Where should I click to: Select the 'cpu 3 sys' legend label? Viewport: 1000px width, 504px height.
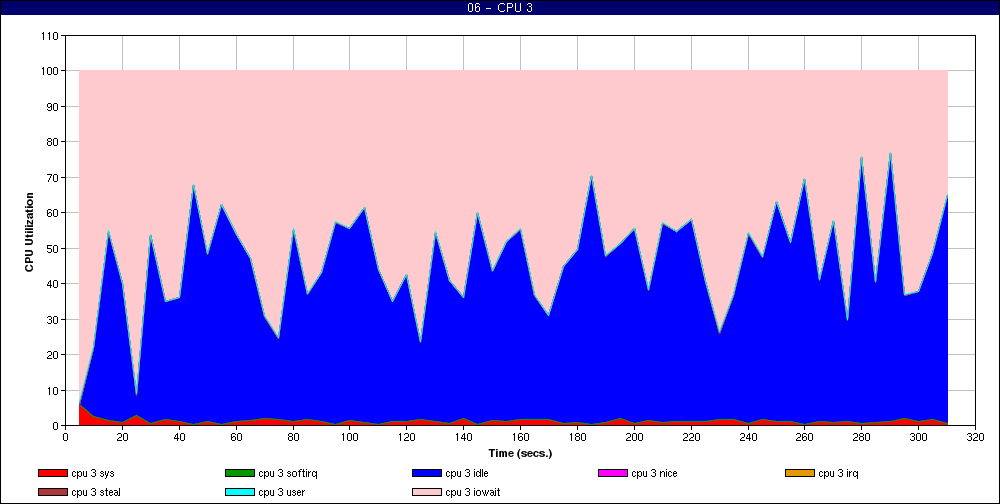tap(93, 474)
